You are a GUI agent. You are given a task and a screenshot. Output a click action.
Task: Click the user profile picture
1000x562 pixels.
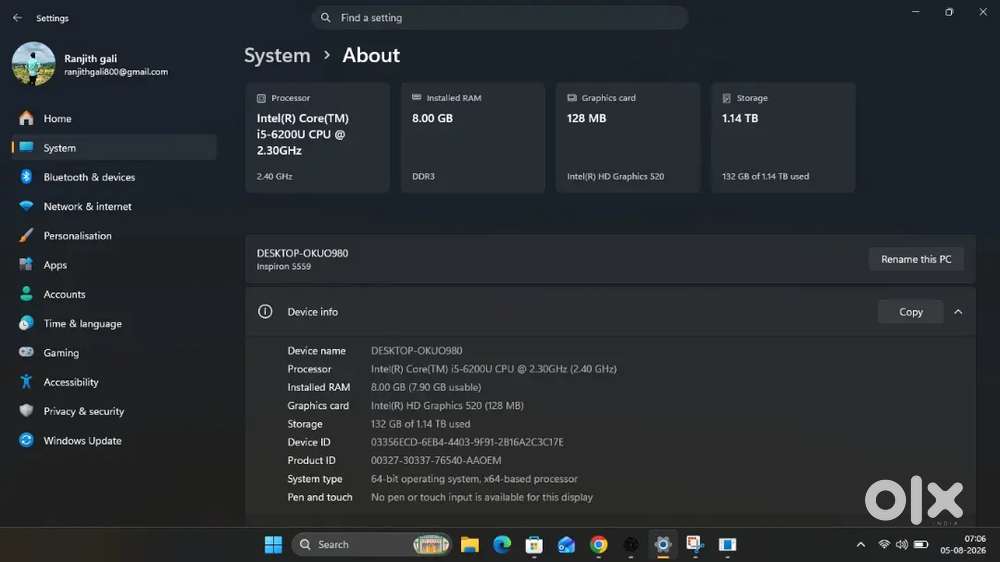(33, 64)
